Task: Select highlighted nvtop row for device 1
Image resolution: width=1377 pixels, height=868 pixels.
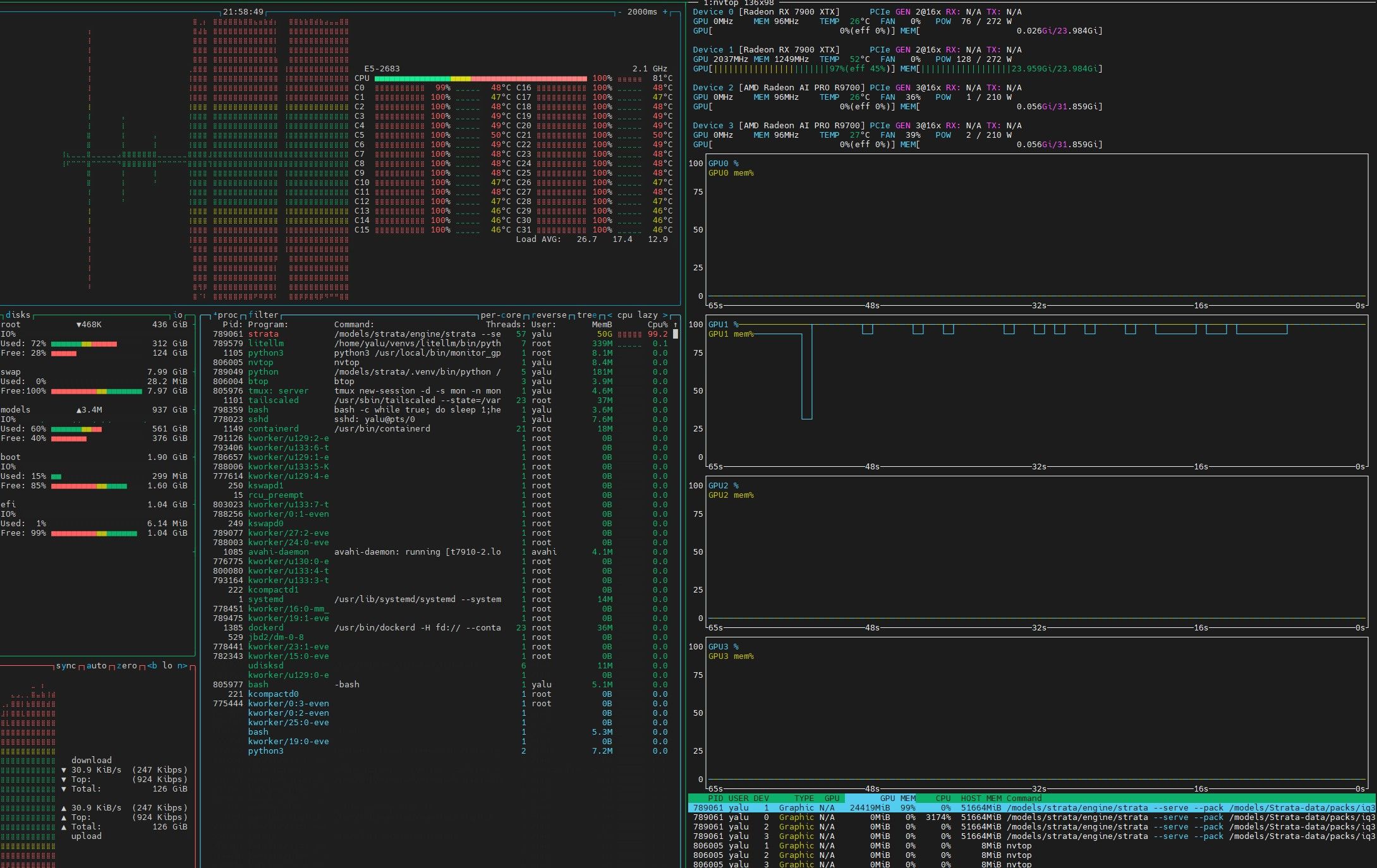Action: coord(1032,808)
